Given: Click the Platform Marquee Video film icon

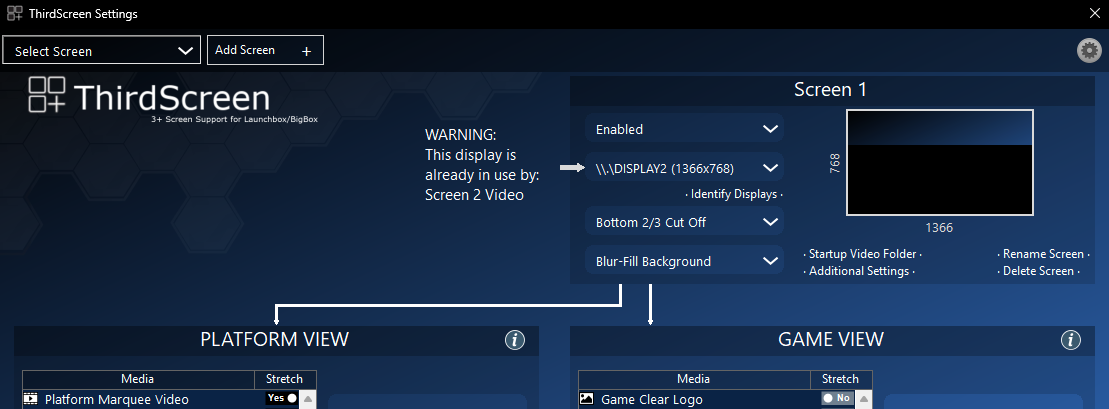Looking at the screenshot, I should [x=30, y=399].
